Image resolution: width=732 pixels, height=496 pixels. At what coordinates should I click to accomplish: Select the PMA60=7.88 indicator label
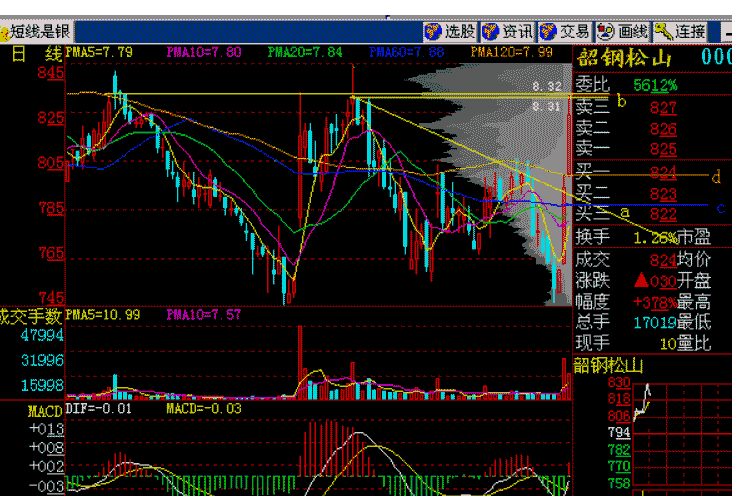click(x=406, y=52)
